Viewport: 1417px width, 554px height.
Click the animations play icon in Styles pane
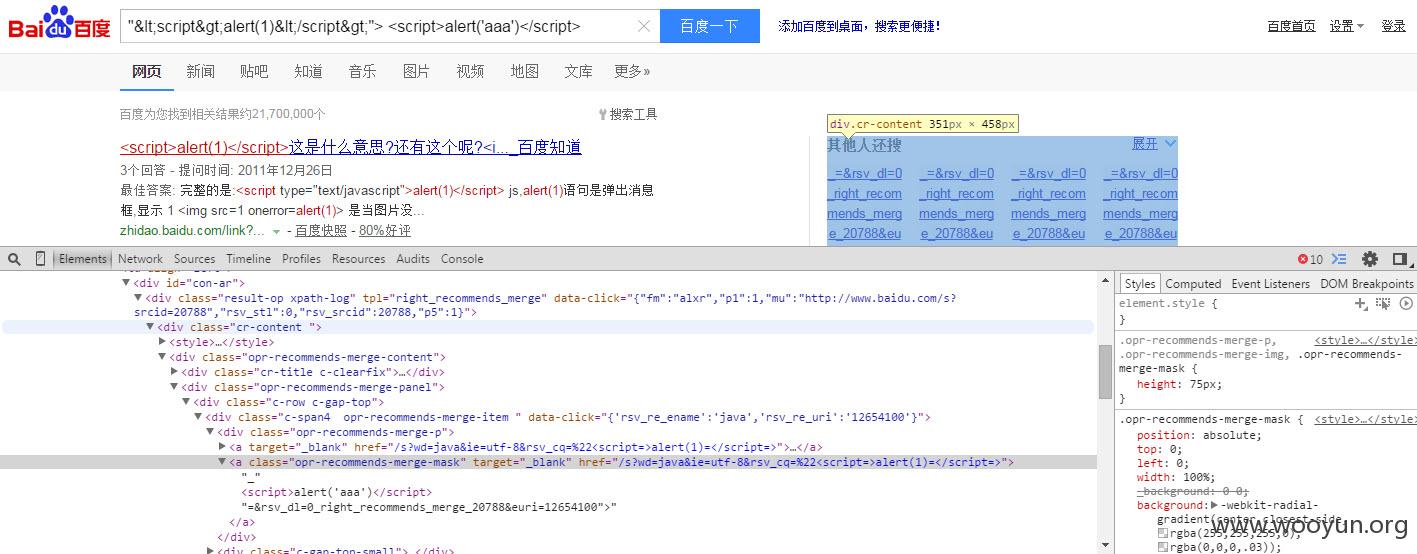pos(1406,303)
